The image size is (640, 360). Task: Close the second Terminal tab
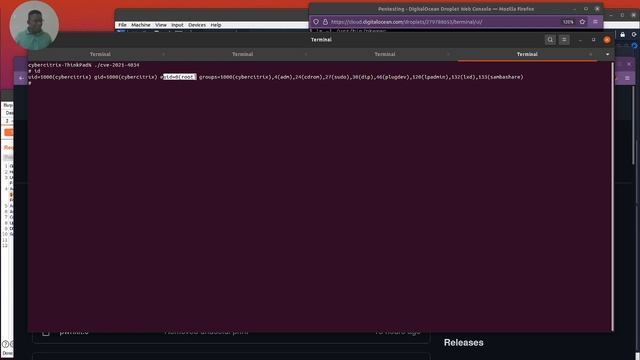pos(306,54)
